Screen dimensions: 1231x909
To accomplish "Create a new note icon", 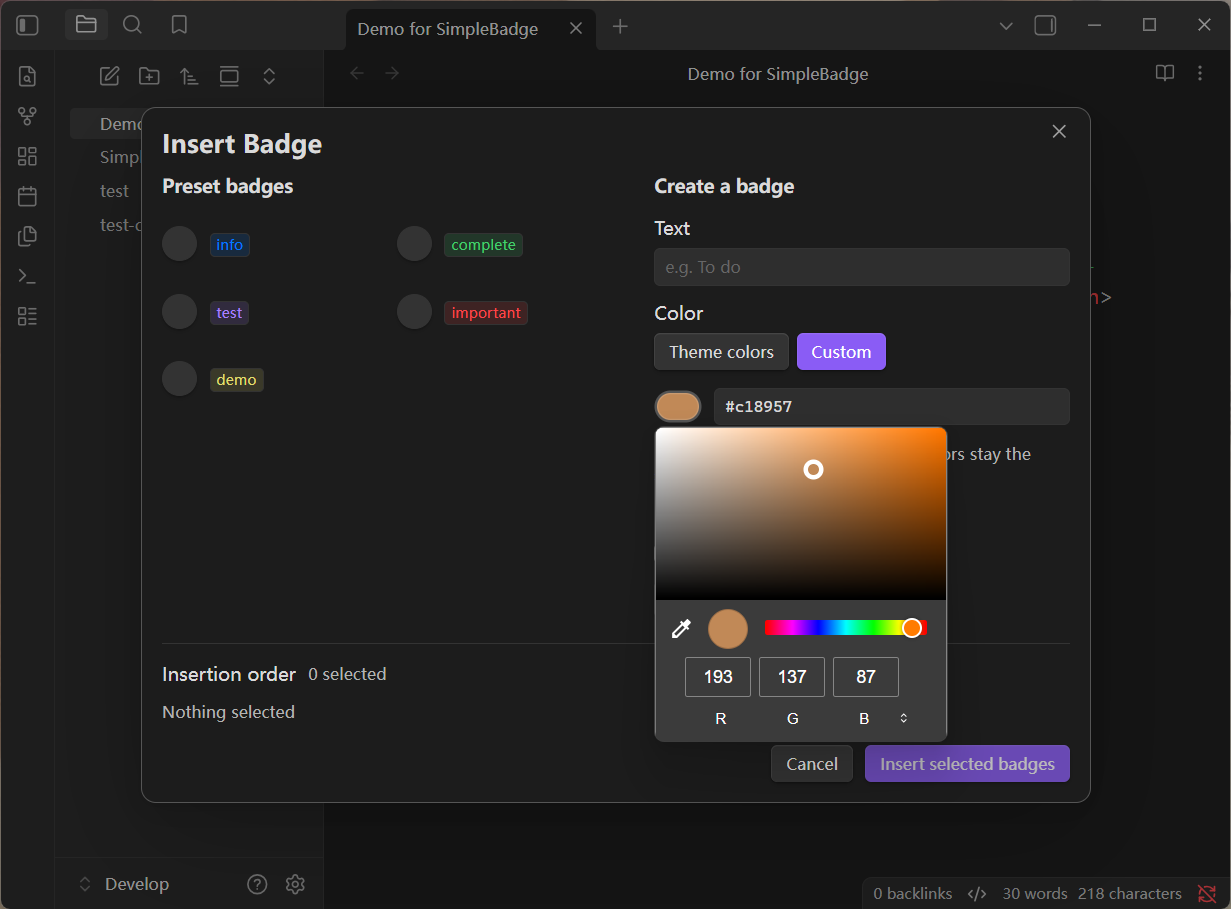I will pyautogui.click(x=109, y=76).
